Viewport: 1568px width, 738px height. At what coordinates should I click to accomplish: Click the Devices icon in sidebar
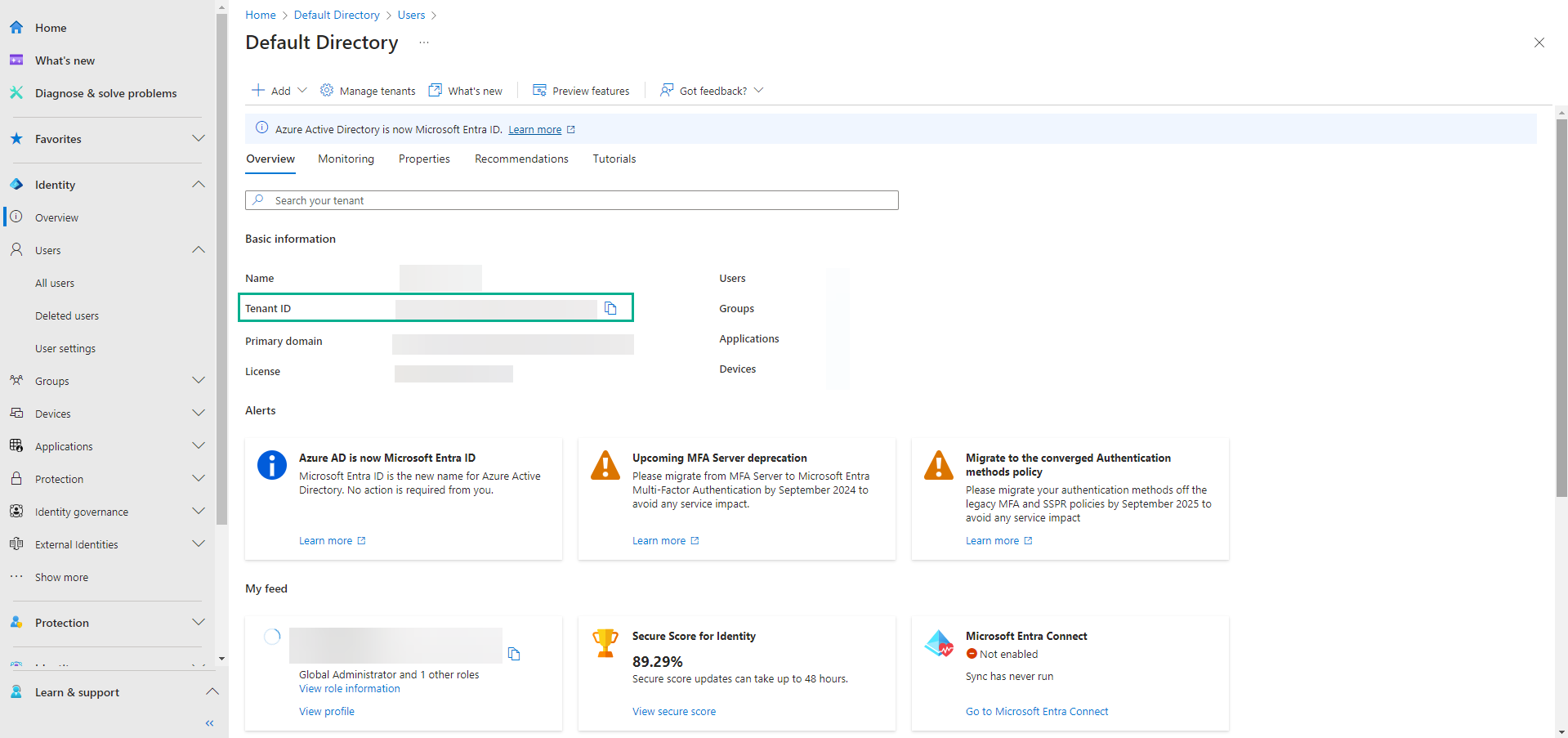pyautogui.click(x=16, y=414)
